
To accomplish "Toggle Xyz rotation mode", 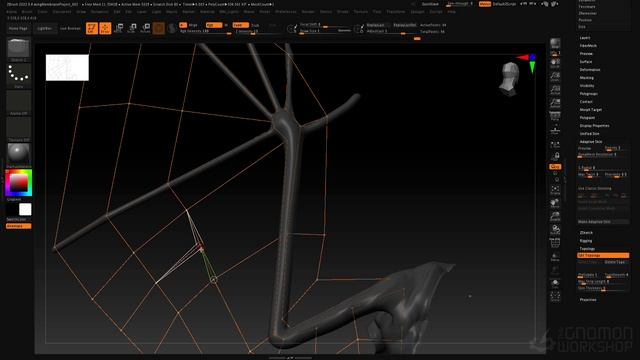I will [x=555, y=167].
